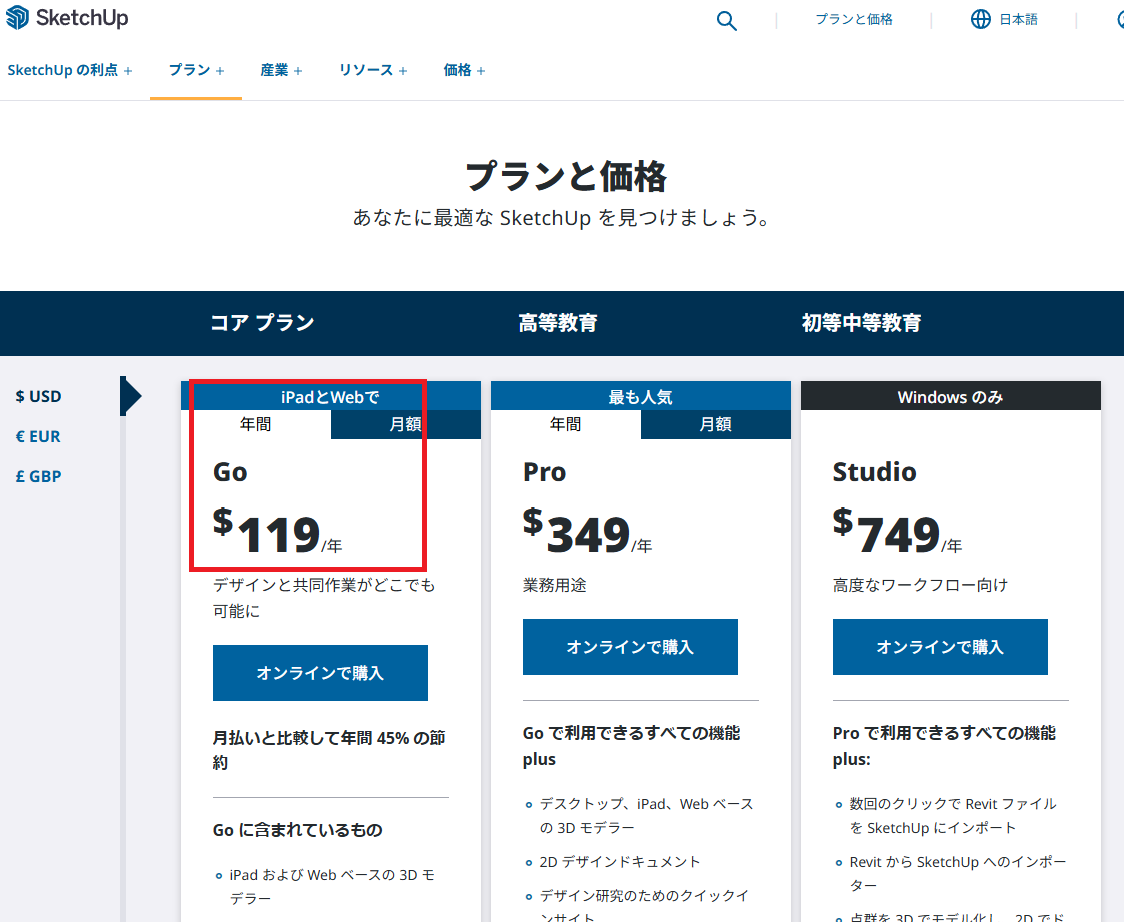This screenshot has width=1124, height=922.
Task: Switch to the 初等中等教育 tab
Action: point(861,323)
